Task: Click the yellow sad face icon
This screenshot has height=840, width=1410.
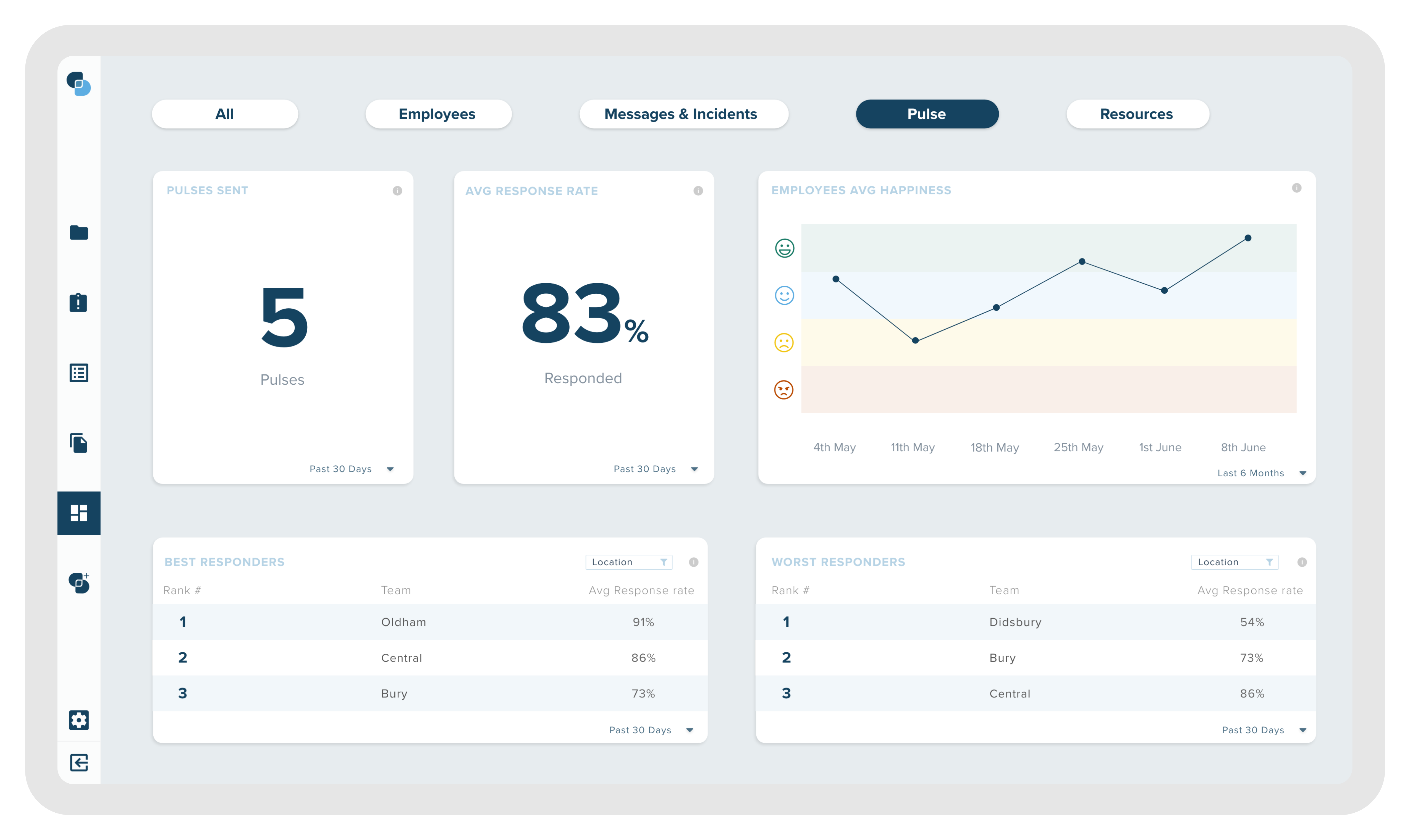Action: (783, 342)
